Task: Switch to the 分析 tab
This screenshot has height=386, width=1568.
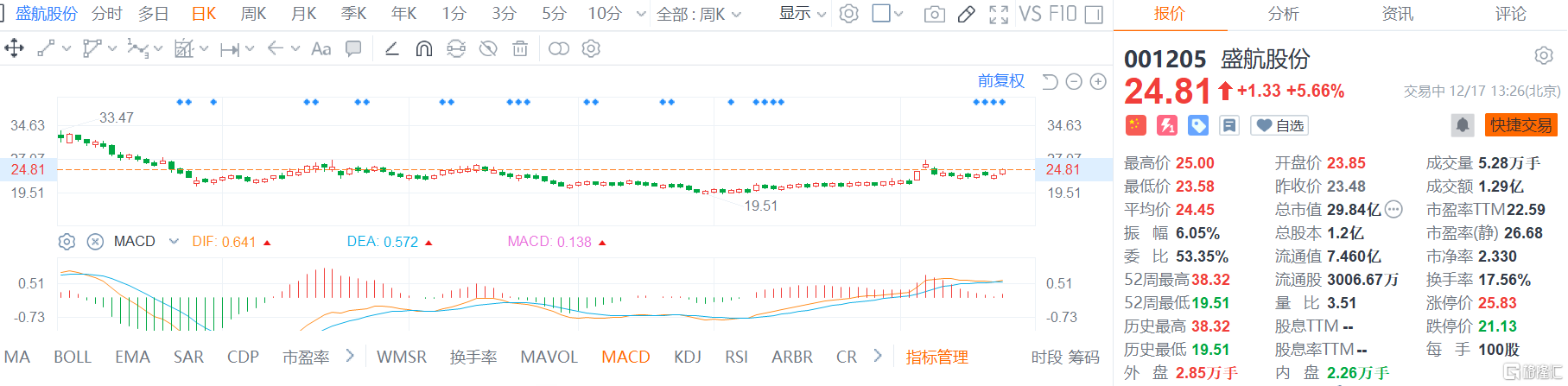Action: tap(1284, 14)
